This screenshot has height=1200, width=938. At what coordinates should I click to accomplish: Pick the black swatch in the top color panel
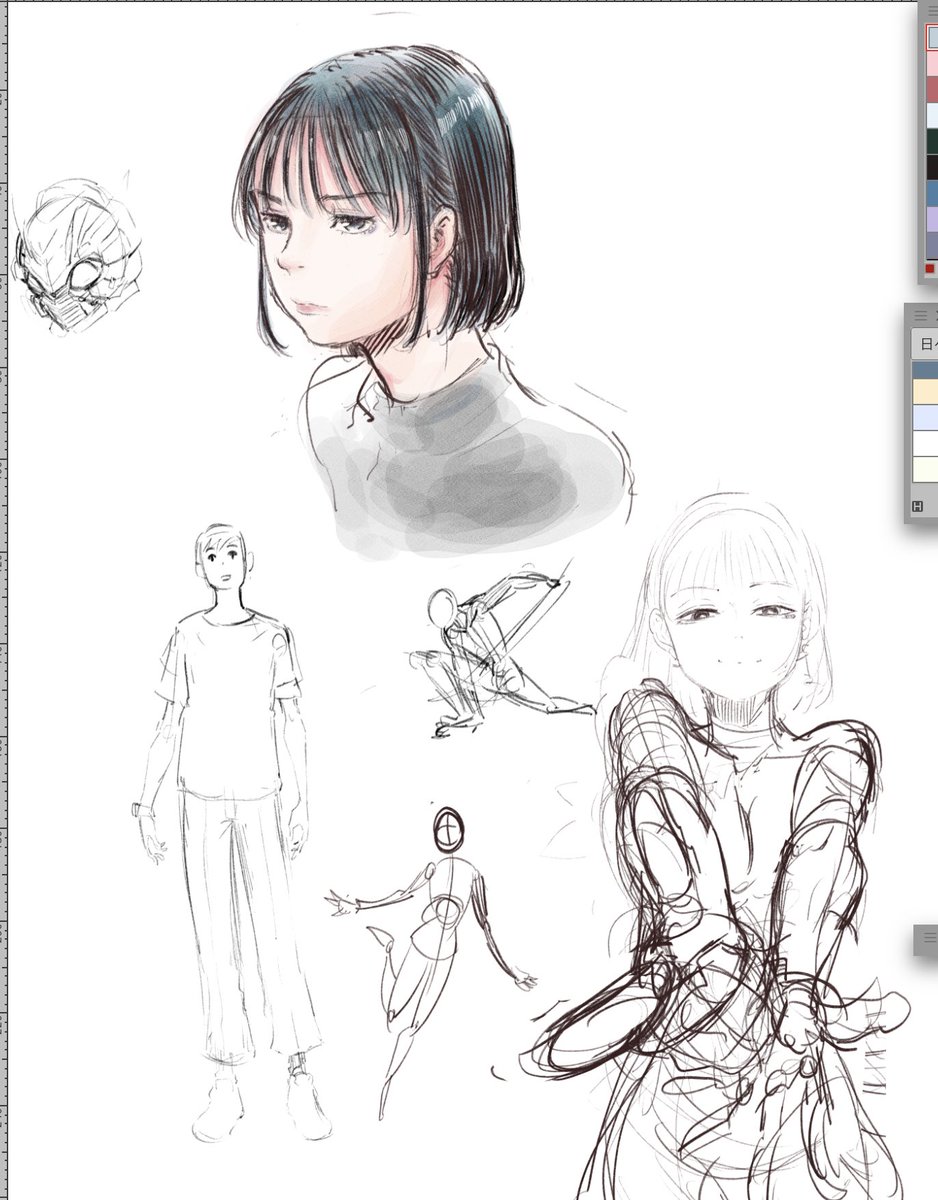point(933,167)
